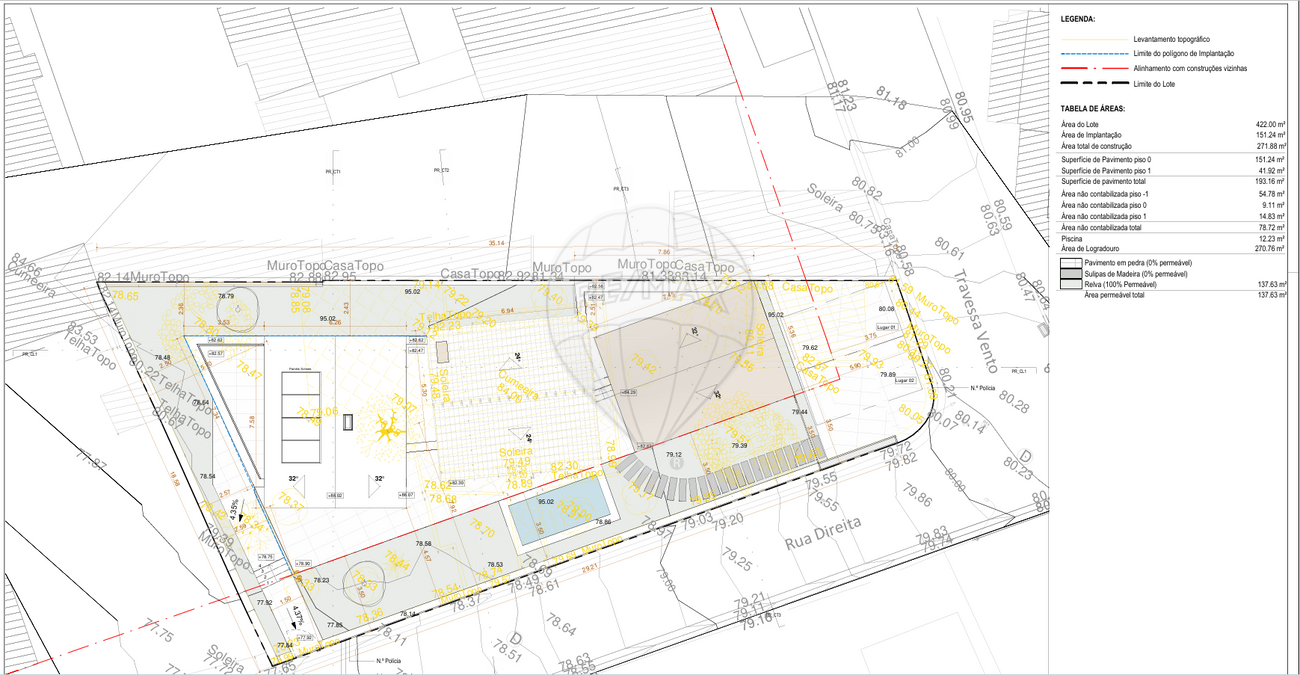
Task: Click the Sulipas de Madeira grey swatch
Action: click(x=1071, y=273)
